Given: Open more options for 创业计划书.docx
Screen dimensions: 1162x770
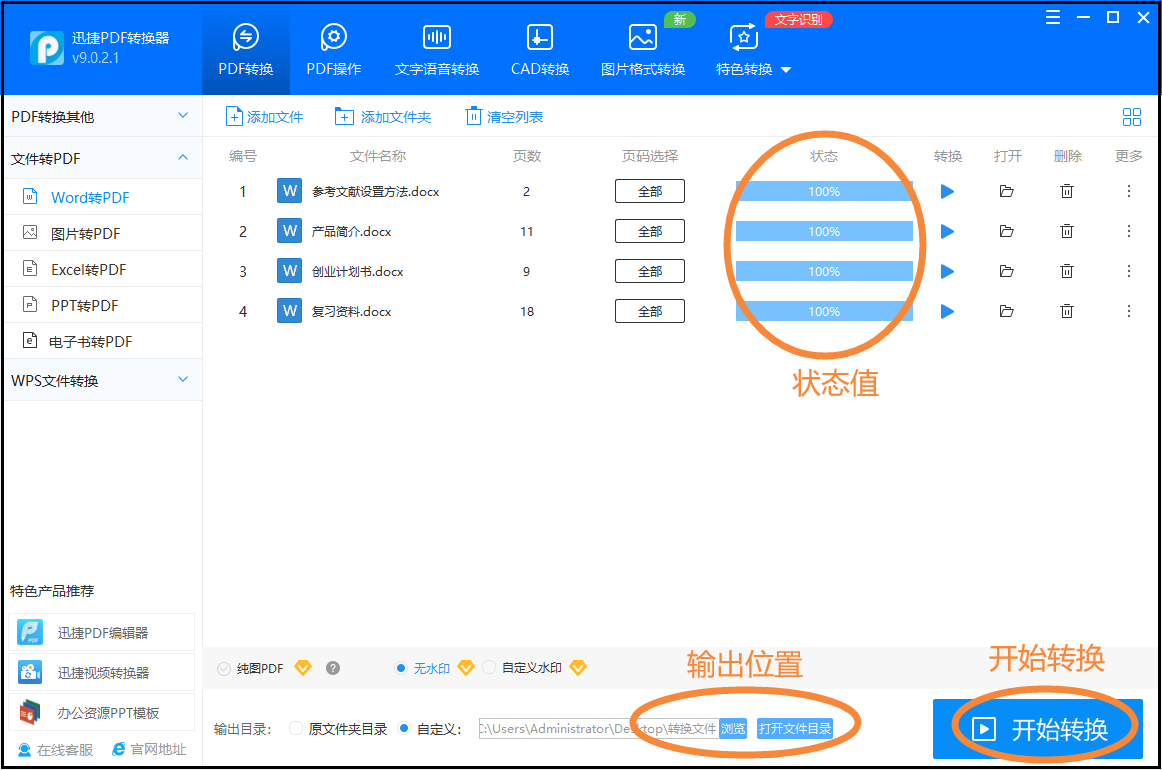Looking at the screenshot, I should pos(1129,271).
